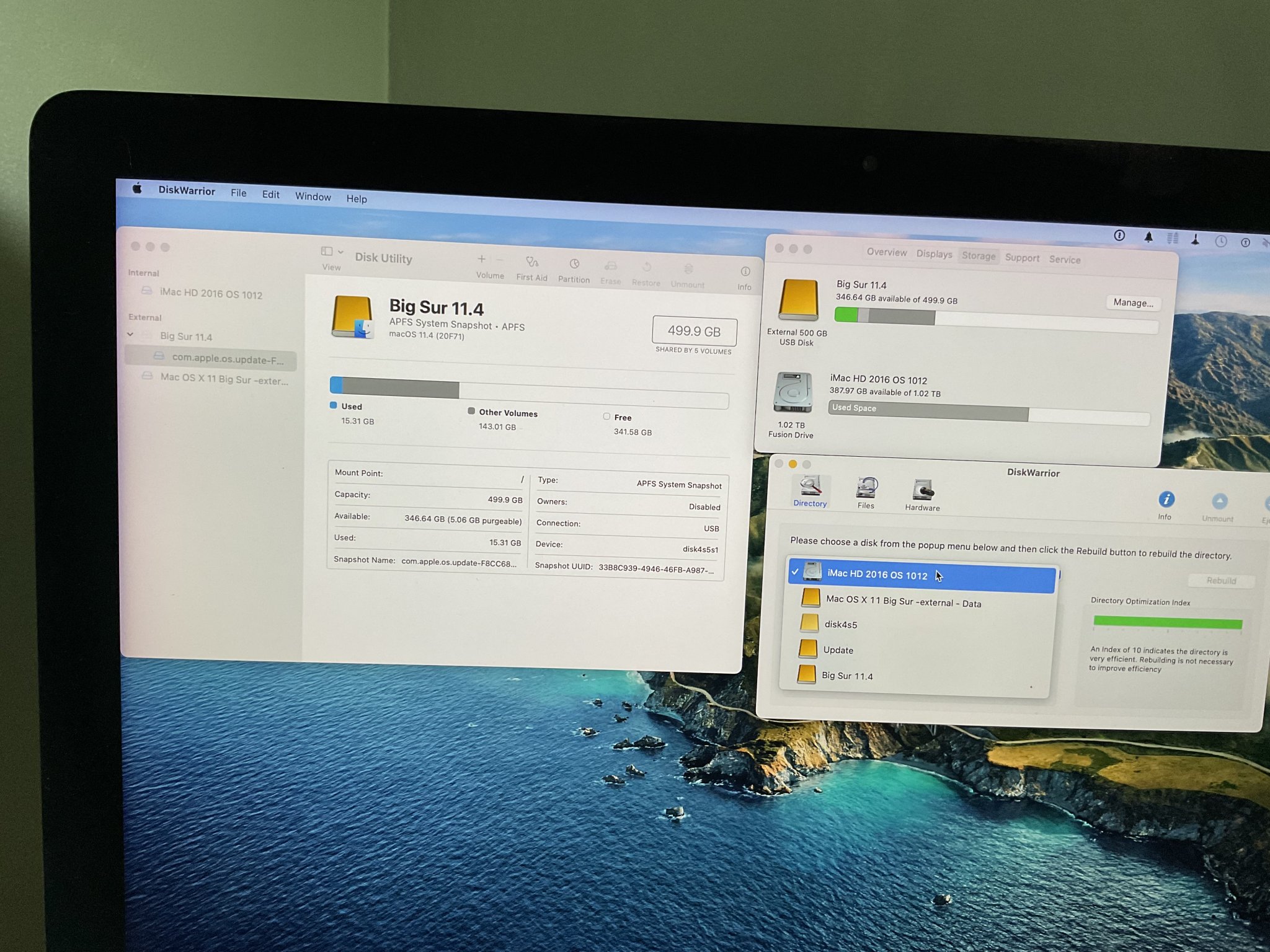Open the Apple menu
This screenshot has height=952, width=1270.
(x=137, y=188)
